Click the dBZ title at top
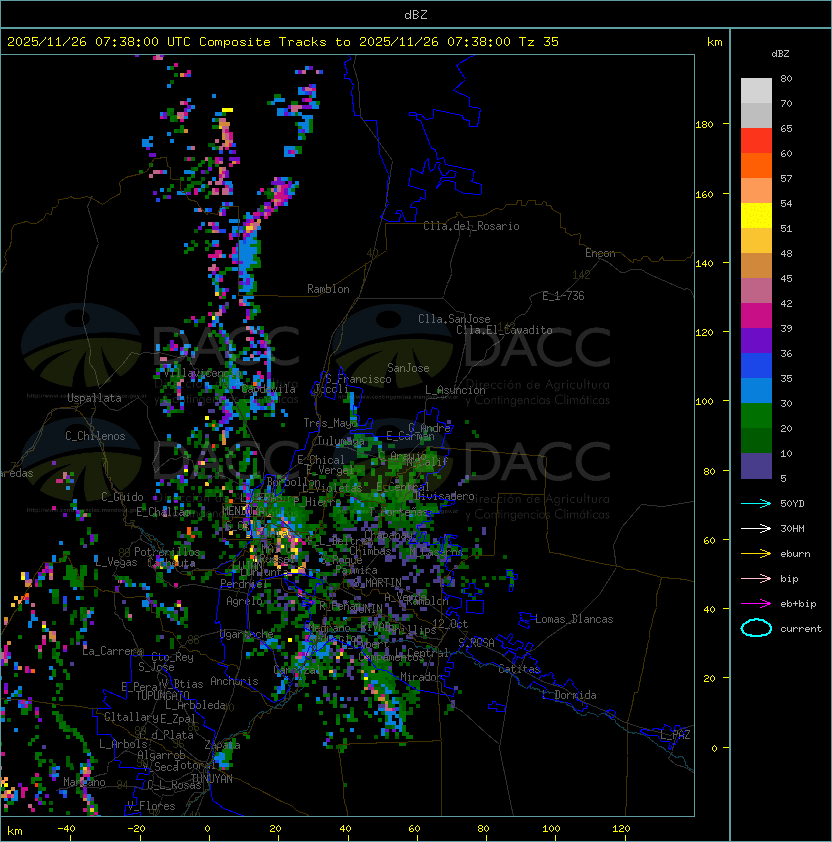This screenshot has height=842, width=832. click(416, 14)
